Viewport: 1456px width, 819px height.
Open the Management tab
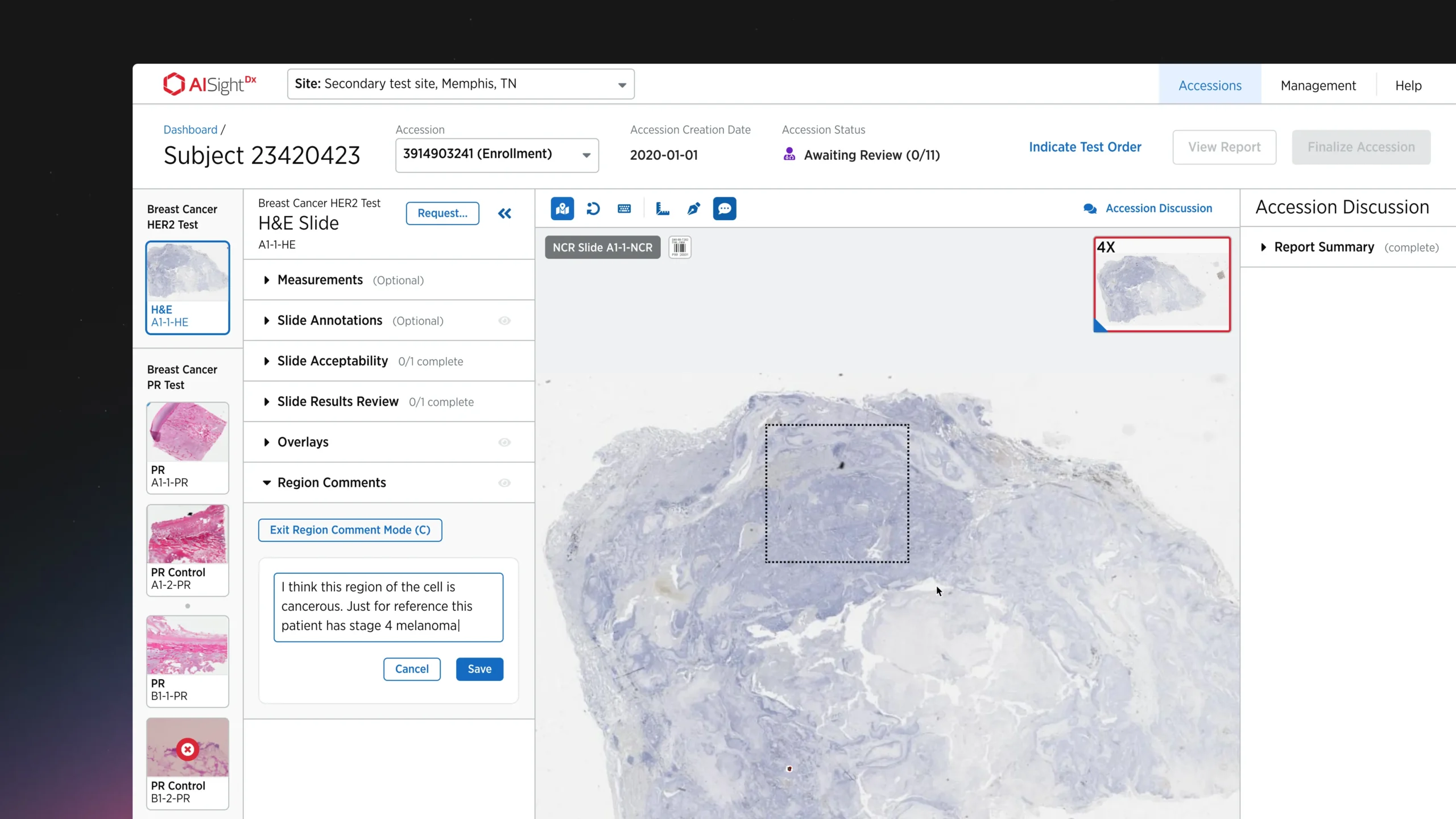tap(1318, 85)
